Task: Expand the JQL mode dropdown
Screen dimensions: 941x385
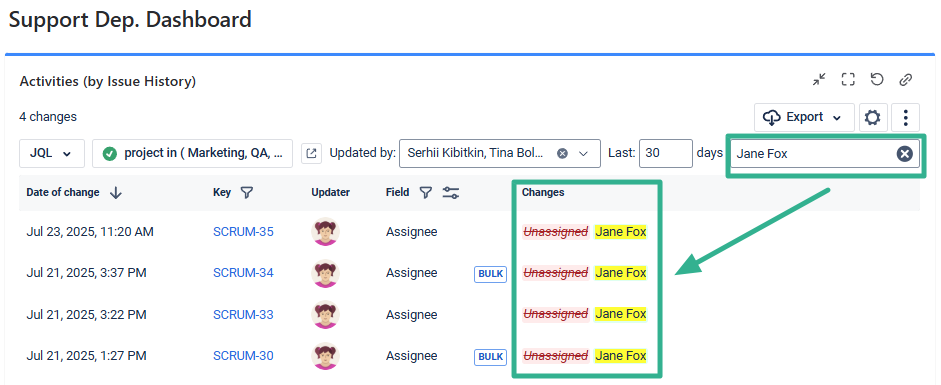Action: (x=52, y=154)
